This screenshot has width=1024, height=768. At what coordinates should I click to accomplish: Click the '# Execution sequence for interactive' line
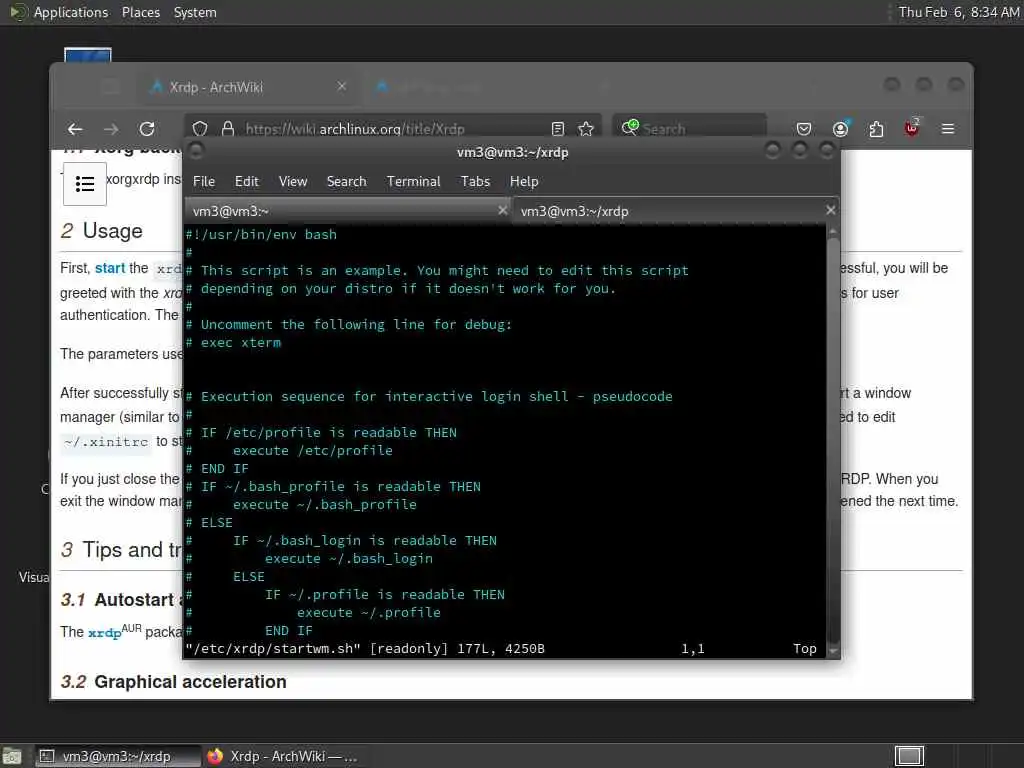coord(429,396)
